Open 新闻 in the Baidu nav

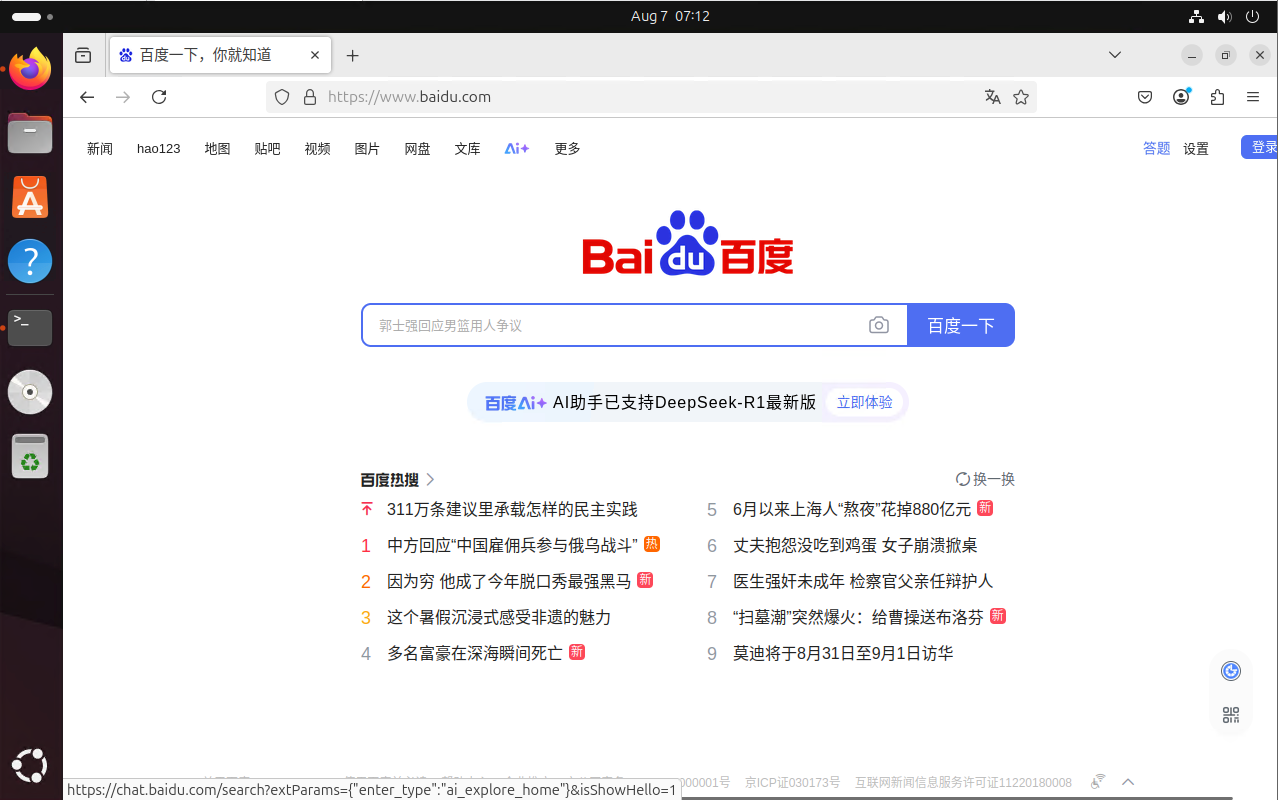pos(100,149)
